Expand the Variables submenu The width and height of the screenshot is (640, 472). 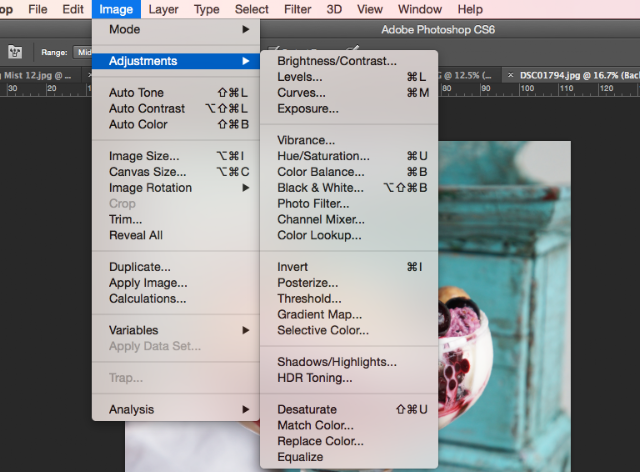tap(176, 330)
